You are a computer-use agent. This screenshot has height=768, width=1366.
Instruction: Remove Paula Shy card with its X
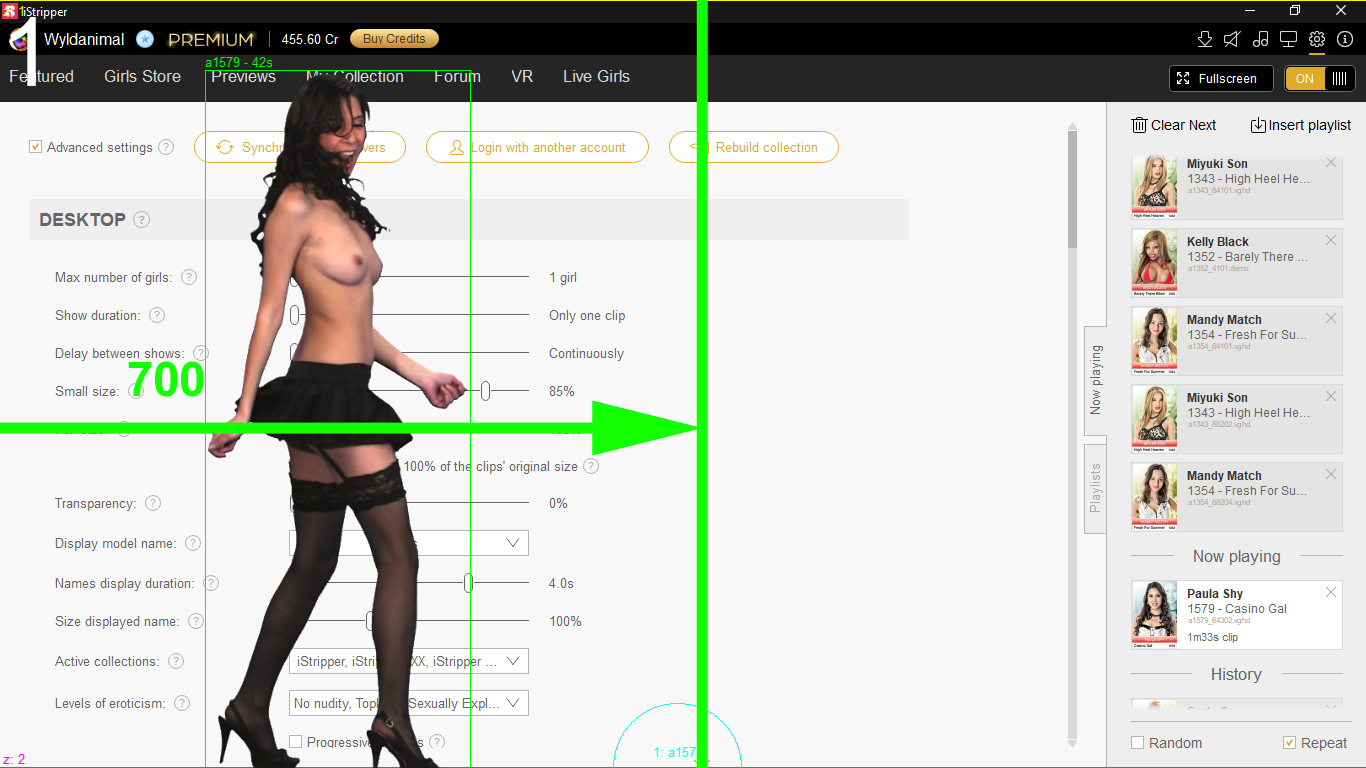click(x=1331, y=592)
